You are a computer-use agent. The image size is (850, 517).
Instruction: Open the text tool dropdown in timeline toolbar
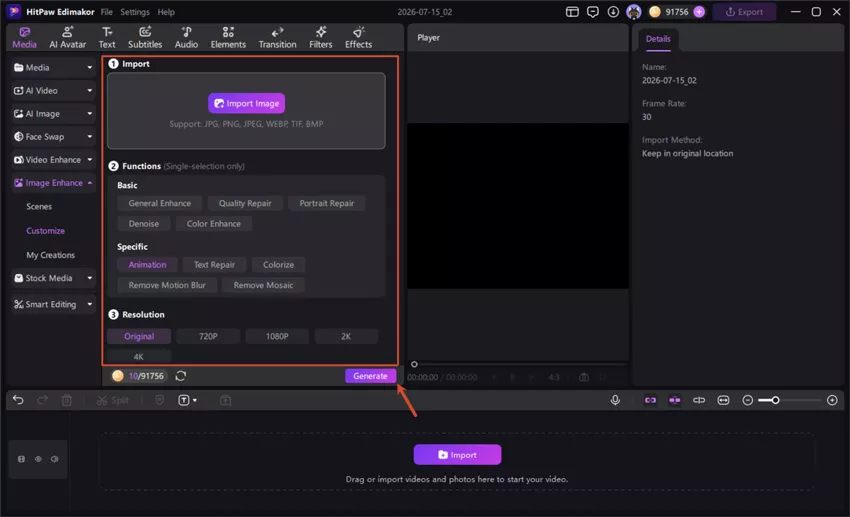click(x=188, y=400)
